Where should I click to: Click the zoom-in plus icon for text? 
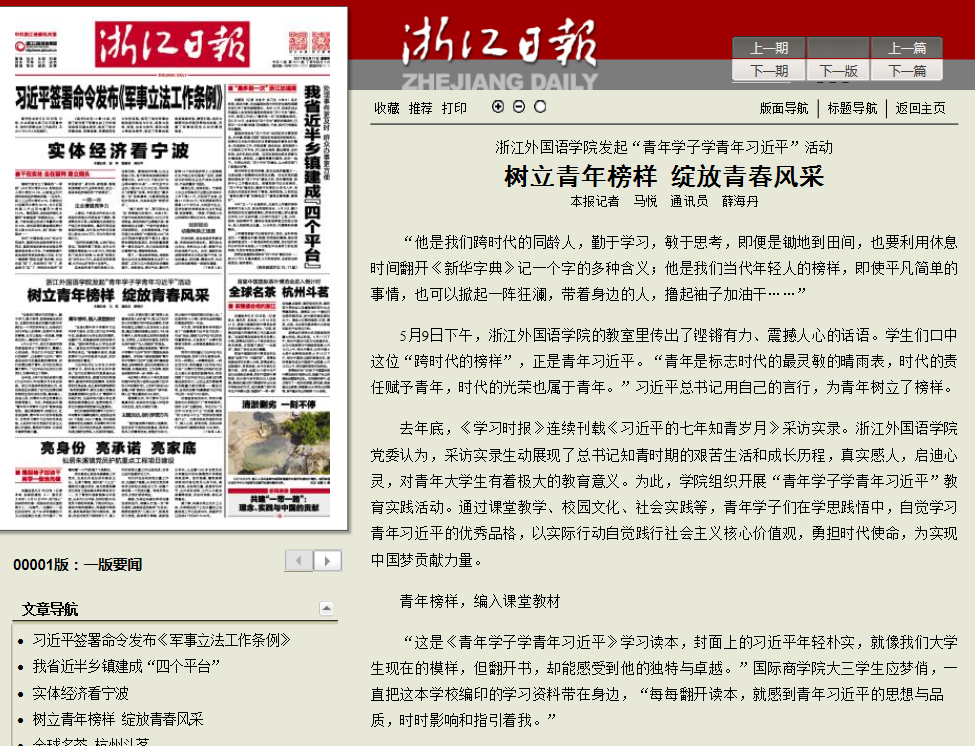pos(498,107)
